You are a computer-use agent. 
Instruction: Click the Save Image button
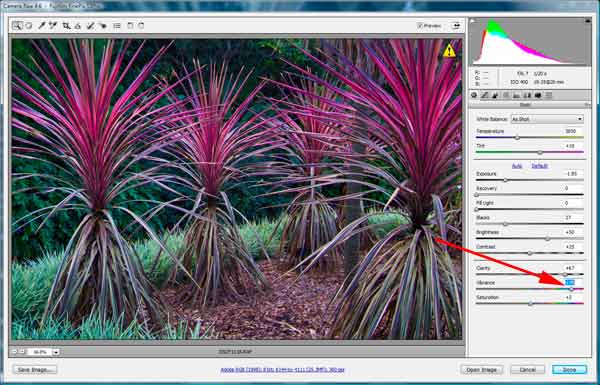click(x=35, y=370)
